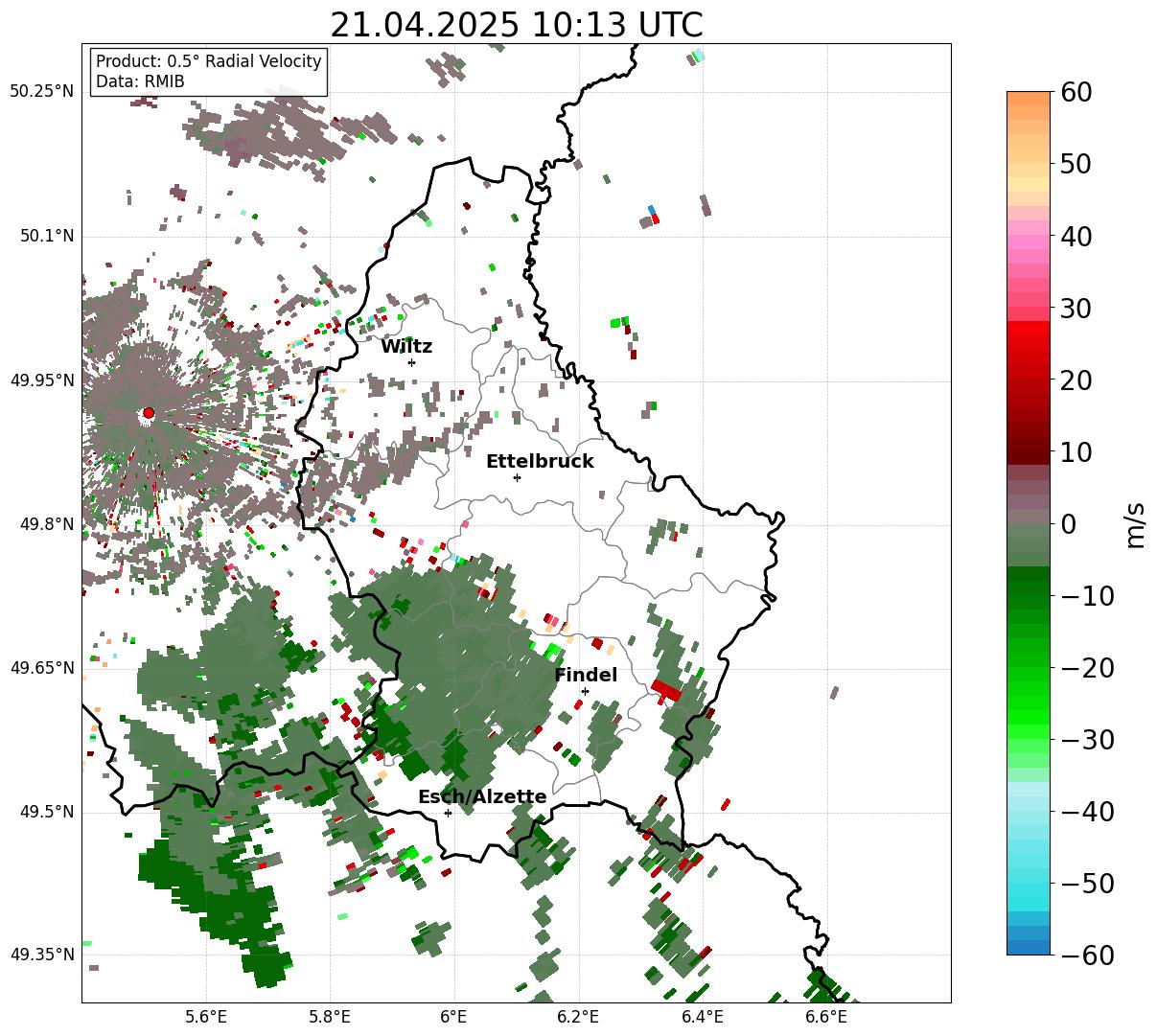This screenshot has height=1036, width=1157.
Task: Click the Findel station cross marker
Action: (585, 691)
